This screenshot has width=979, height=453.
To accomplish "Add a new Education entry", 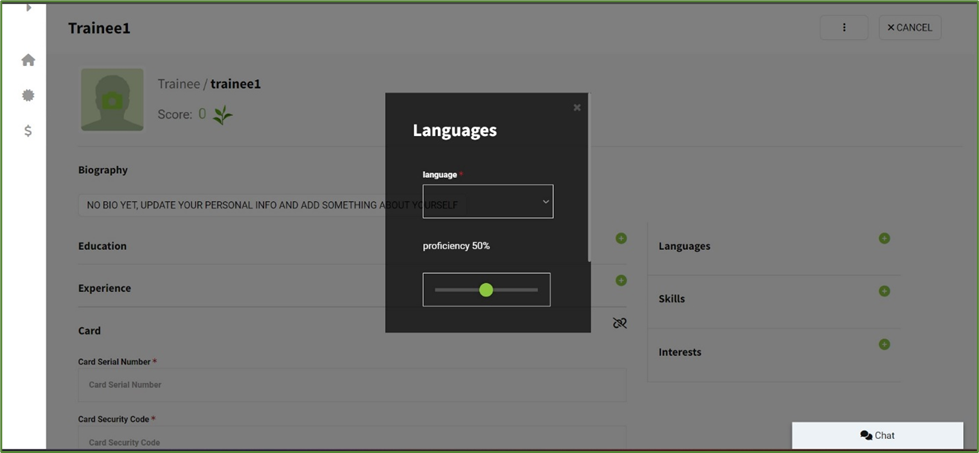I will pos(621,239).
